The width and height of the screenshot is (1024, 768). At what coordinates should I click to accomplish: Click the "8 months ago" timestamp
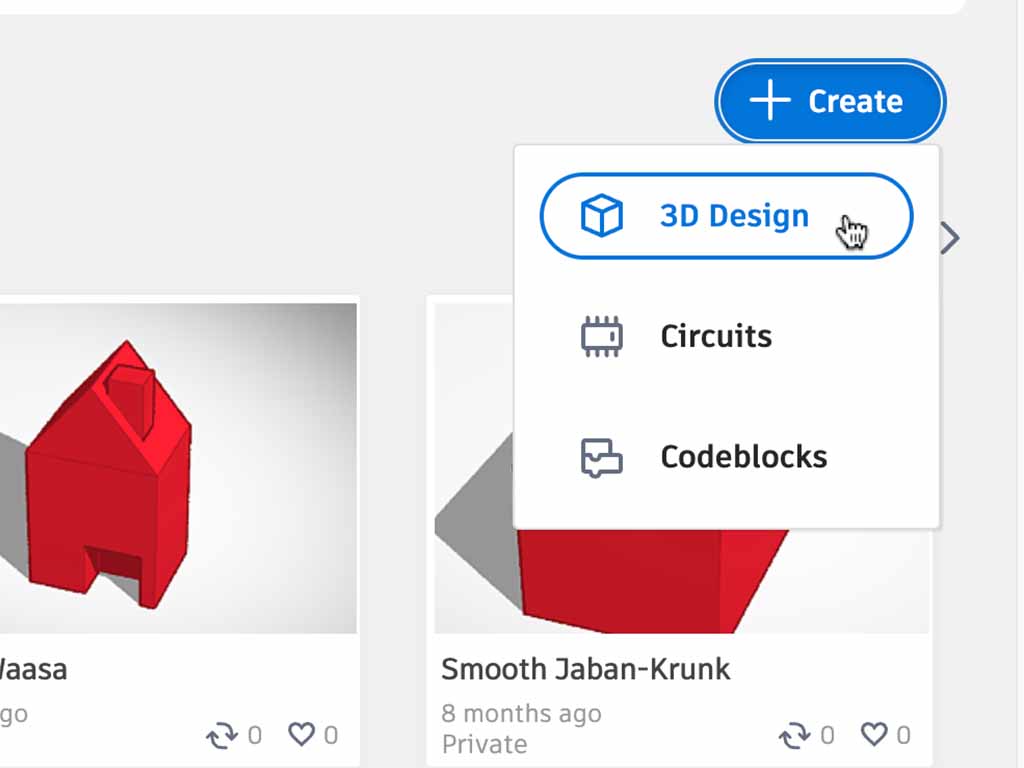click(x=521, y=713)
